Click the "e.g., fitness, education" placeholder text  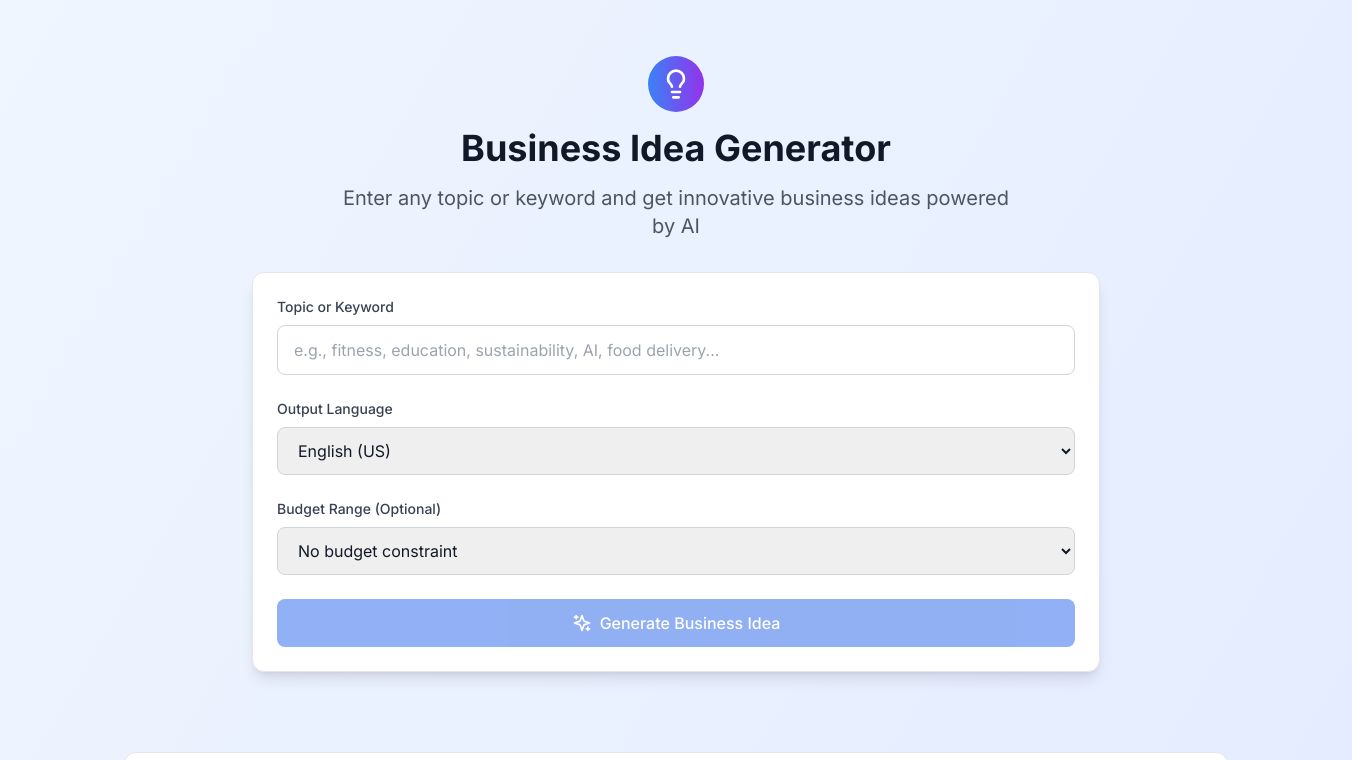coord(506,350)
